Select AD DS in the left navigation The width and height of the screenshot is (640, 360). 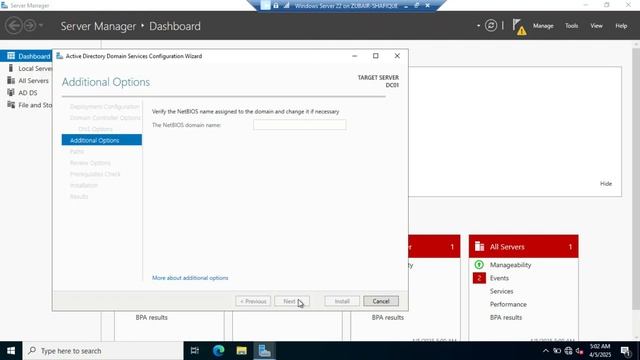[x=26, y=93]
